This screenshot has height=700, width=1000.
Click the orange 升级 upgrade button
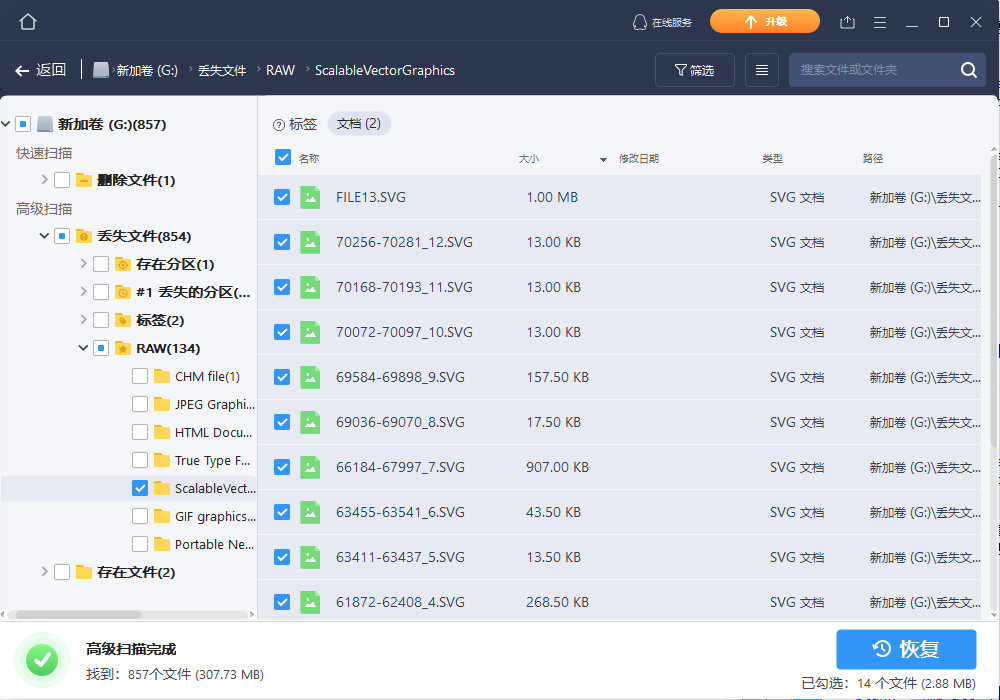click(x=764, y=22)
